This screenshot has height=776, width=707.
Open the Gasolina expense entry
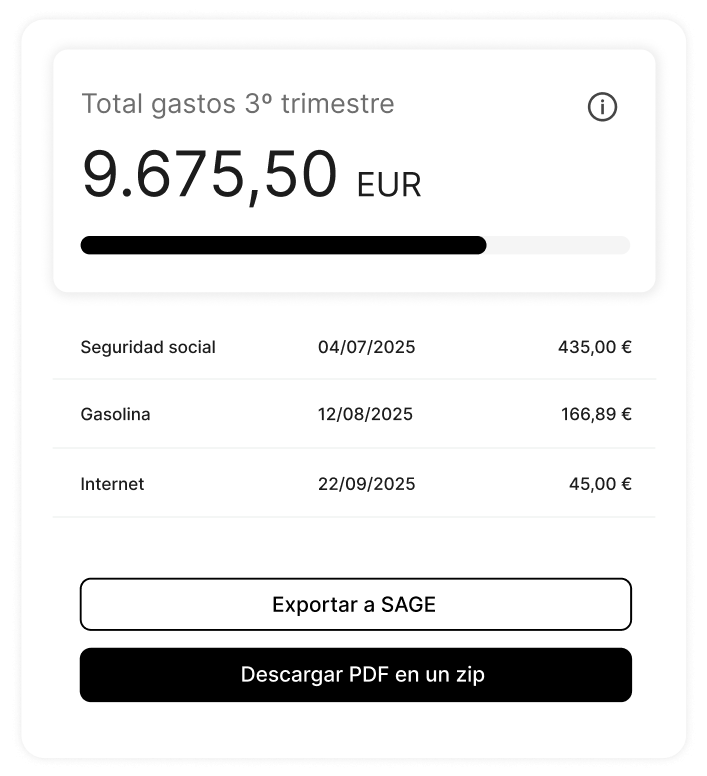pos(115,414)
